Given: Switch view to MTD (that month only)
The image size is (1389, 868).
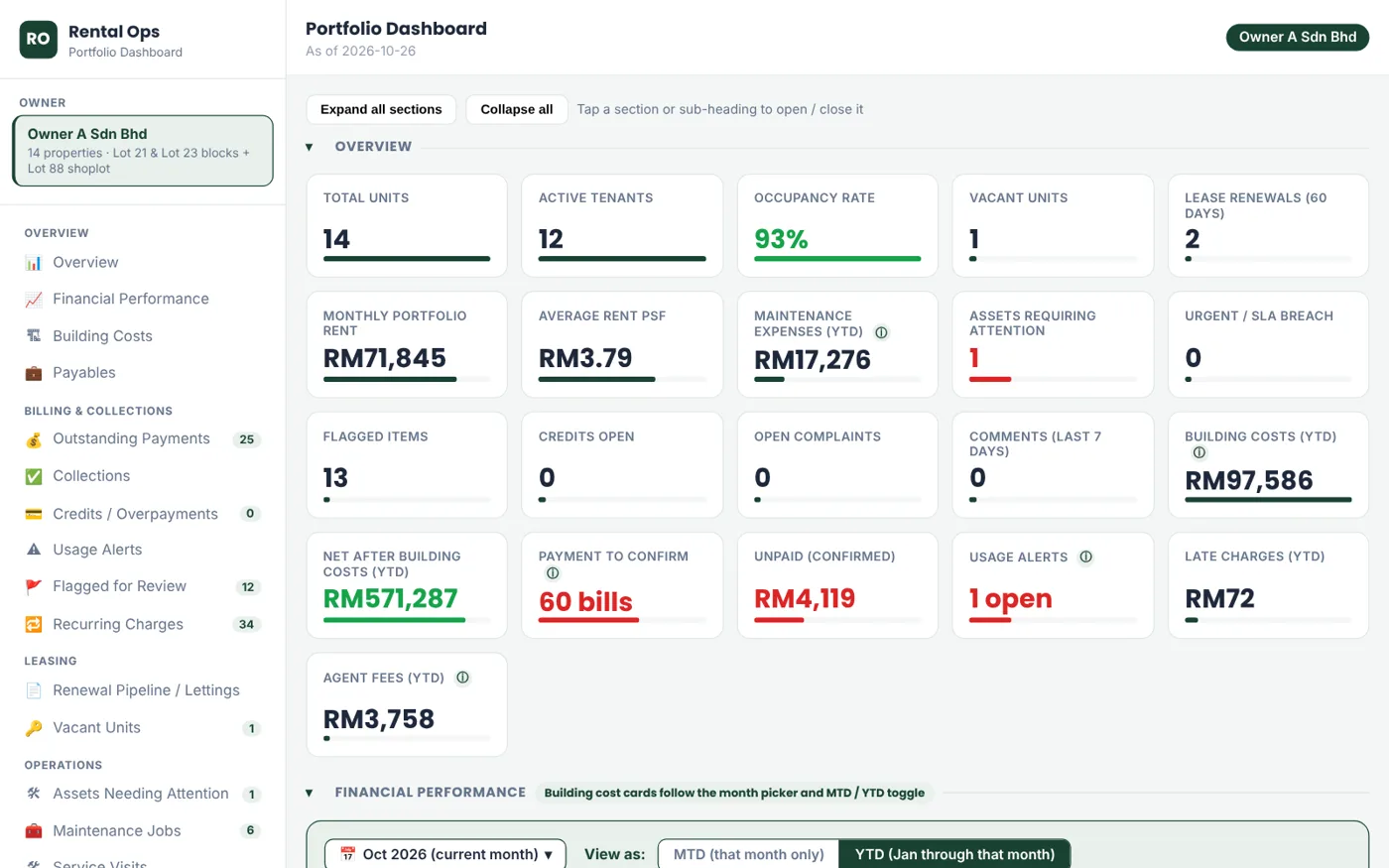Looking at the screenshot, I should tap(749, 854).
